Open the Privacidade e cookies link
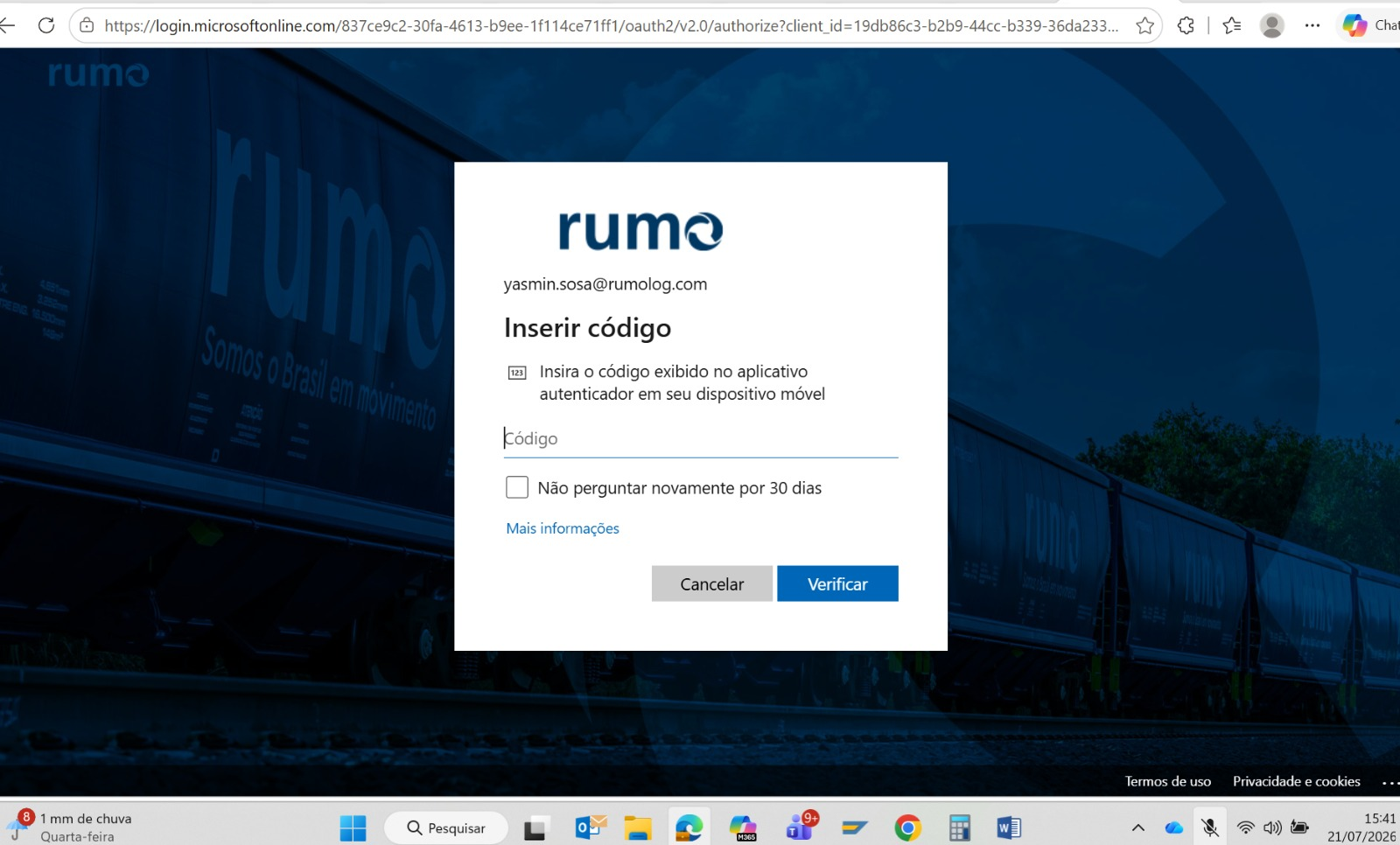This screenshot has width=1400, height=845. (1297, 781)
